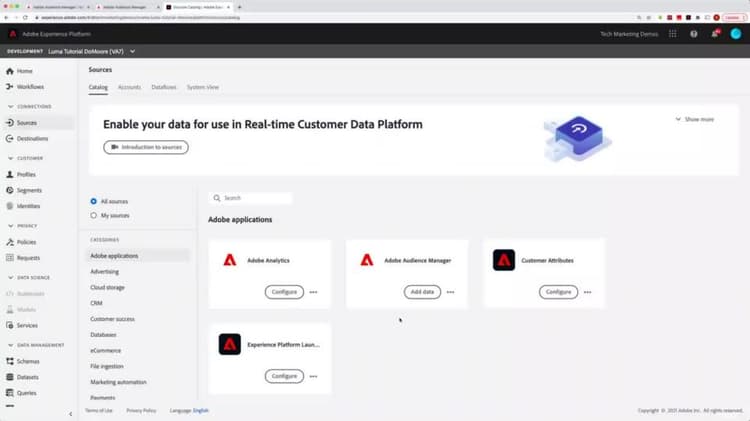Select the Cloud storage category

point(107,288)
